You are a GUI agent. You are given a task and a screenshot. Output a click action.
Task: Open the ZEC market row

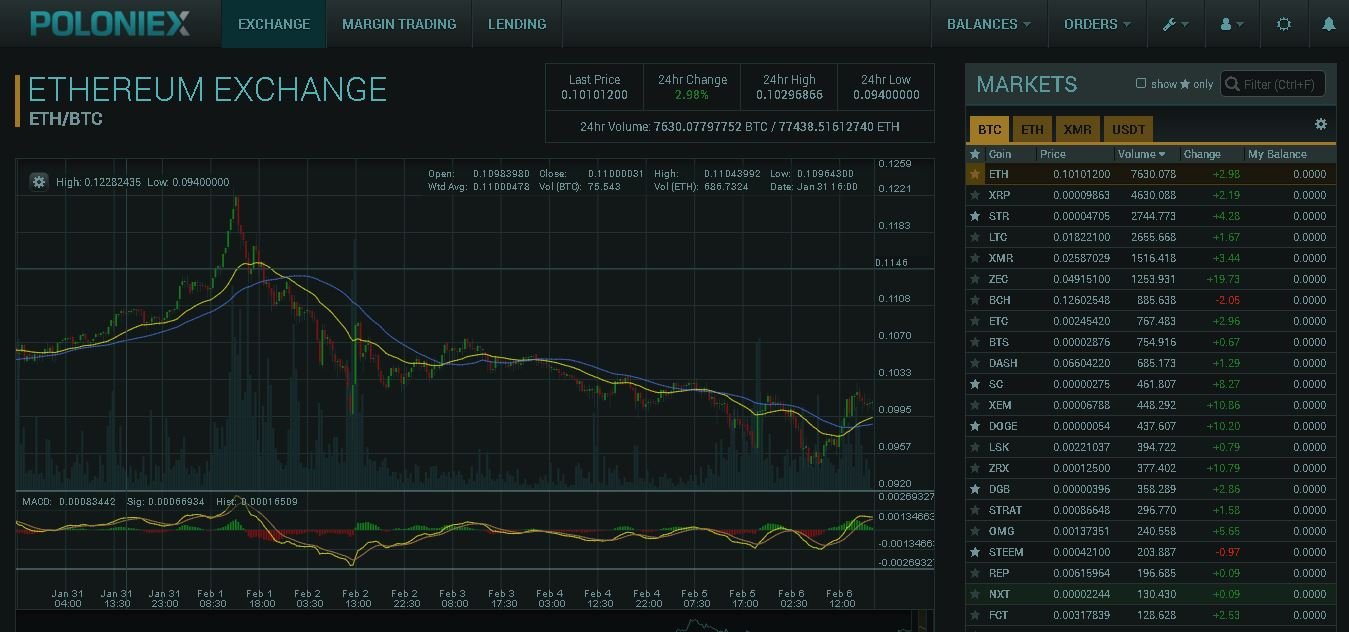(x=1150, y=279)
